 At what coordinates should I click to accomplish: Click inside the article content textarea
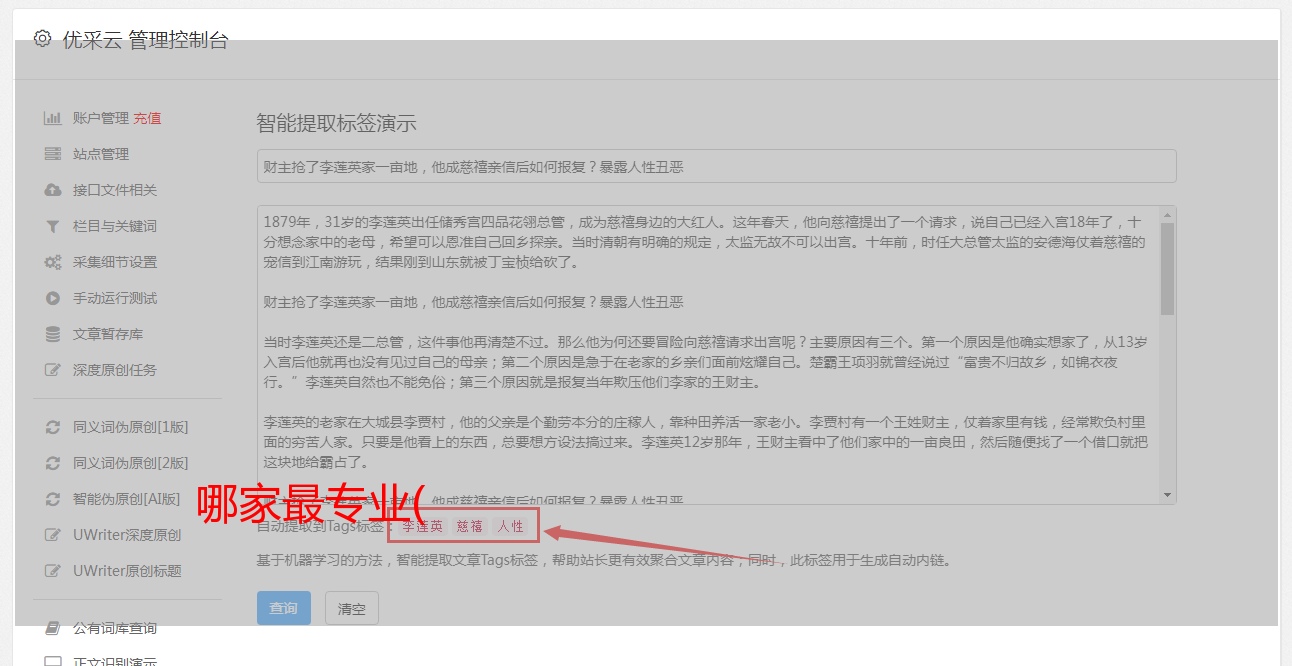click(708, 355)
